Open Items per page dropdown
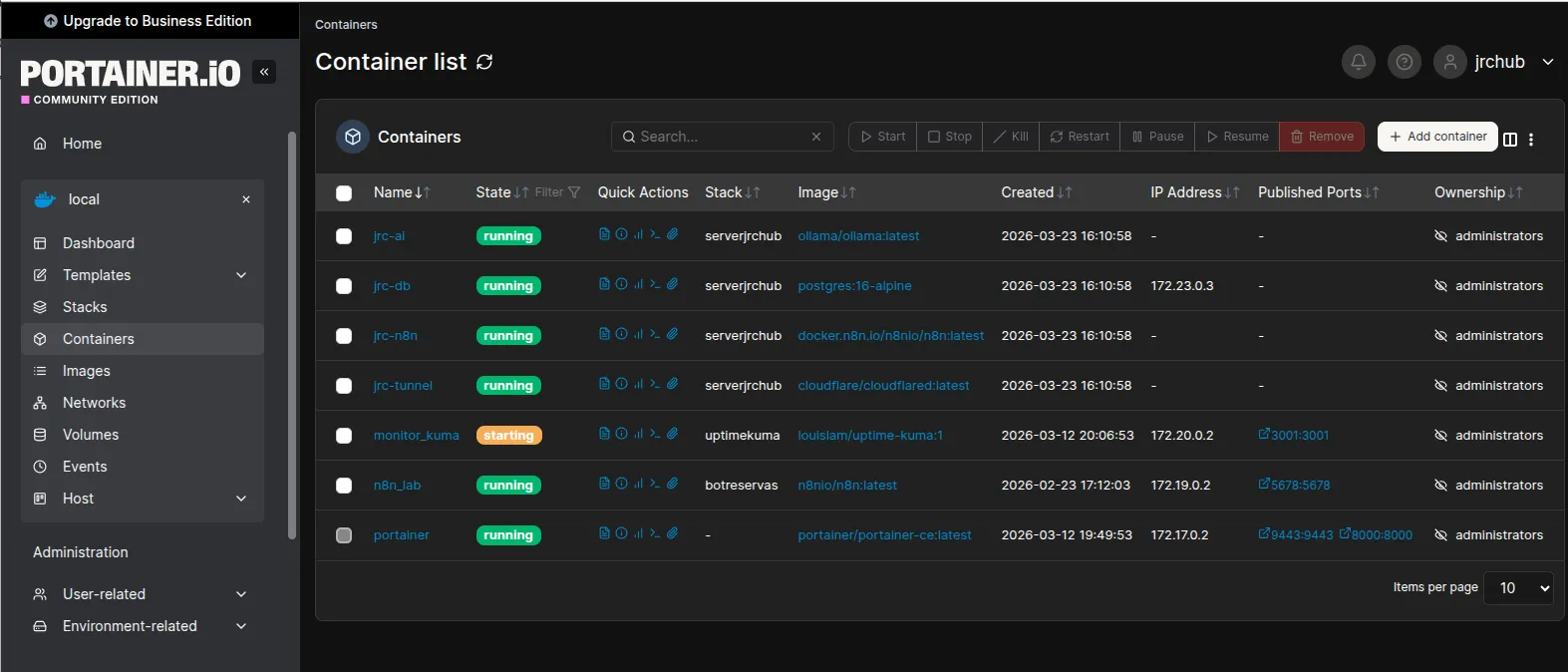Viewport: 1568px width, 672px height. [x=1518, y=588]
